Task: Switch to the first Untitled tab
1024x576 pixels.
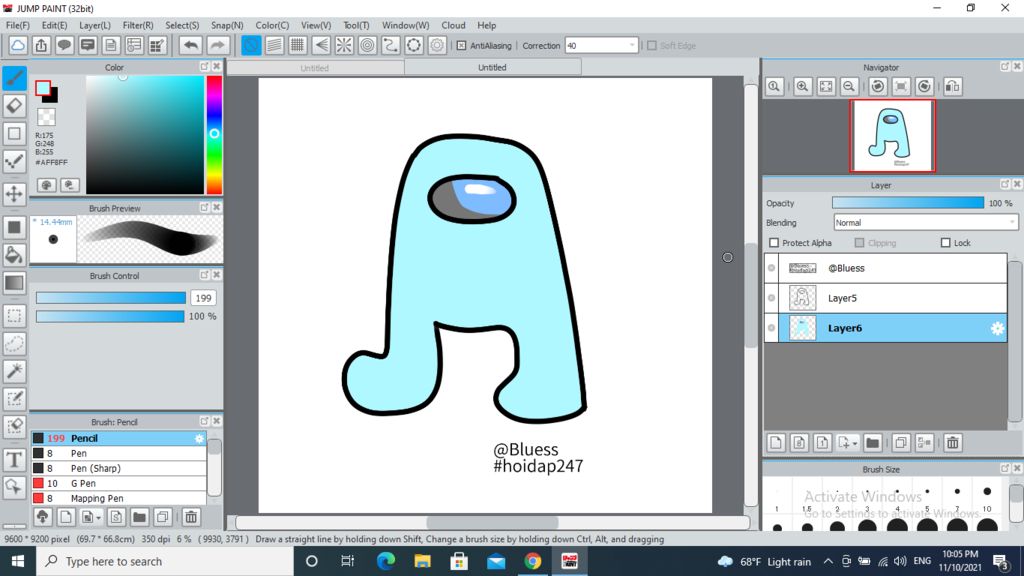Action: 315,68
